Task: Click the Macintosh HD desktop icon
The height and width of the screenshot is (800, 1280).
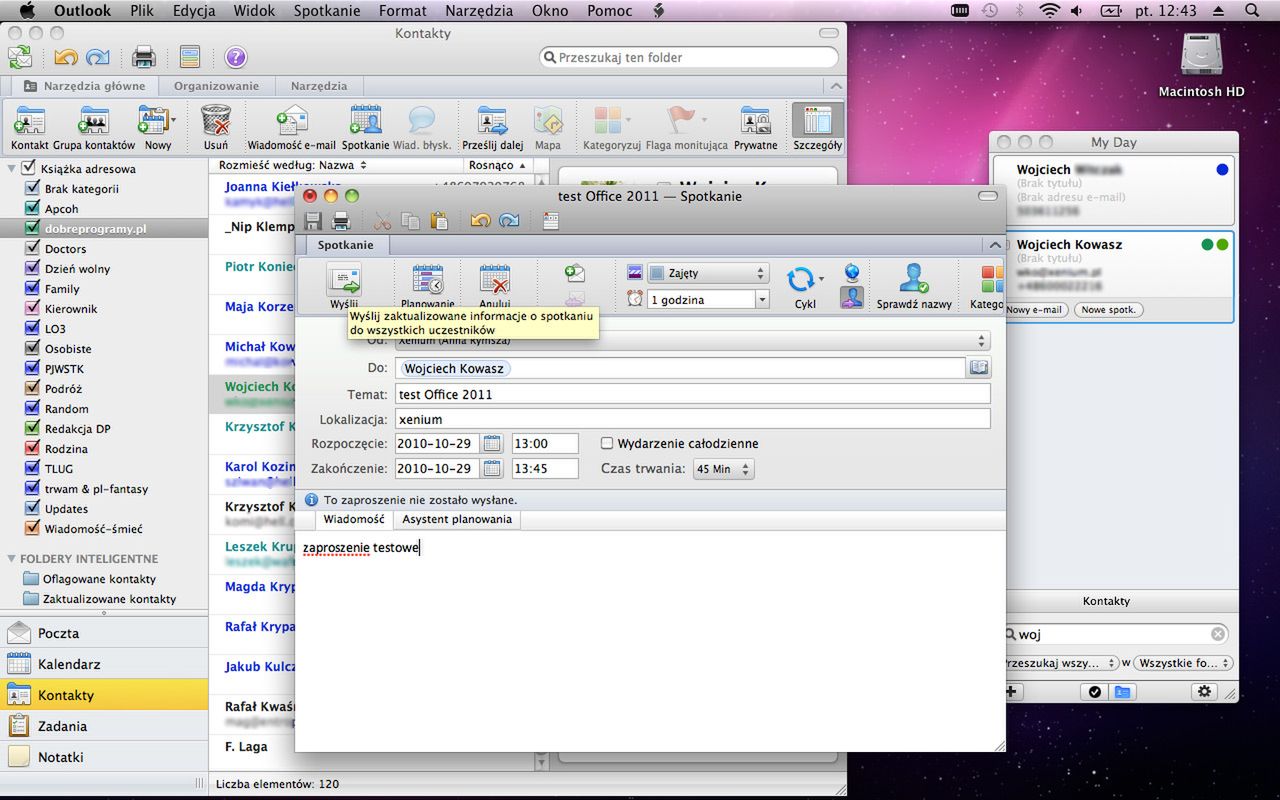Action: point(1201,57)
